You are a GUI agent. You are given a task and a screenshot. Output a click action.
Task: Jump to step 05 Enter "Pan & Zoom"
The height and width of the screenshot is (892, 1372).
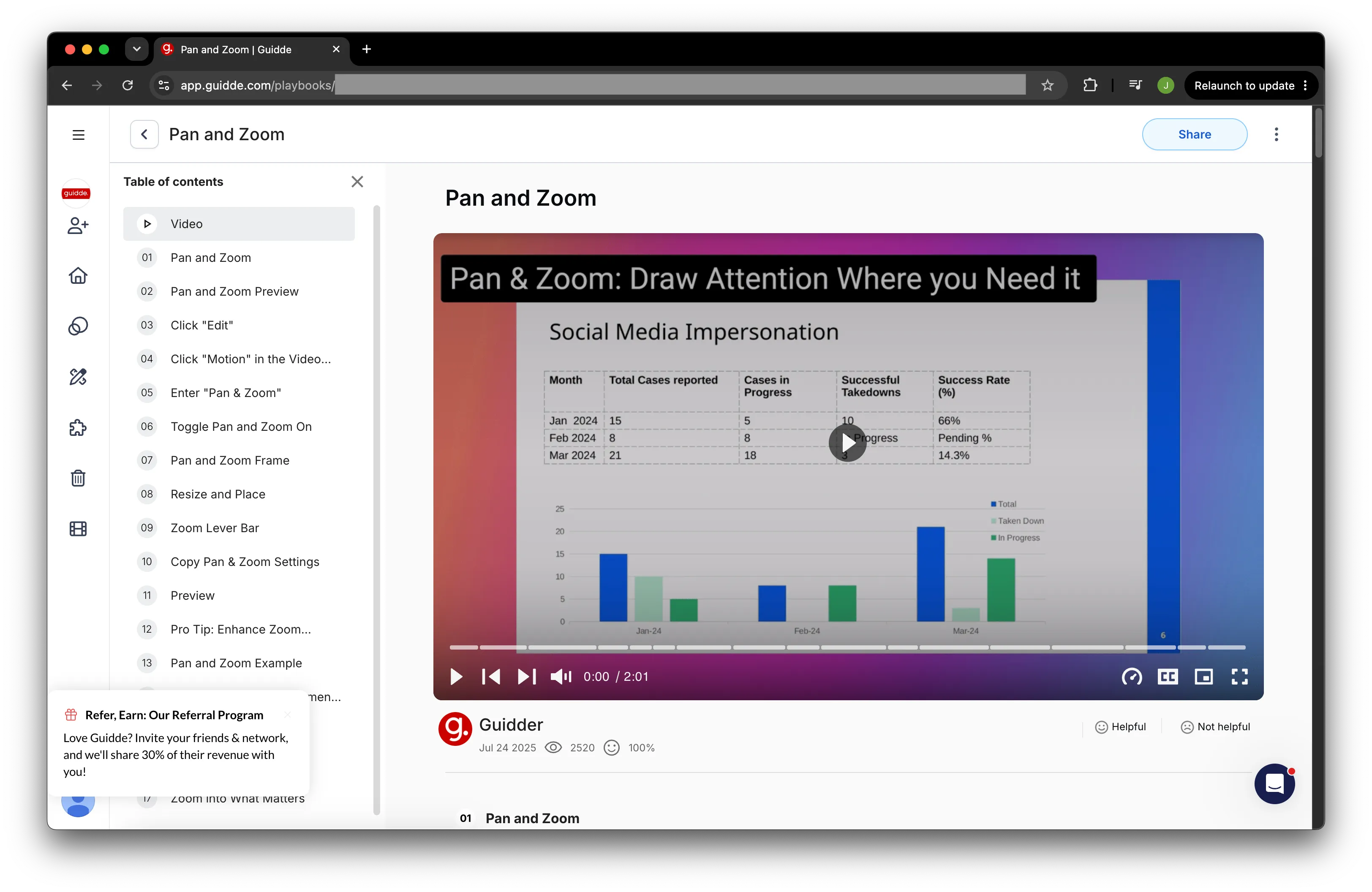point(239,393)
